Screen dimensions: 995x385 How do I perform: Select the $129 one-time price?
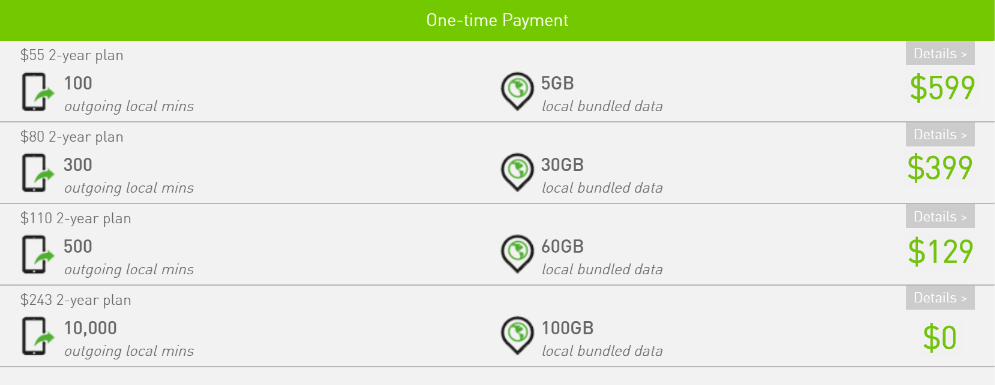click(940, 251)
